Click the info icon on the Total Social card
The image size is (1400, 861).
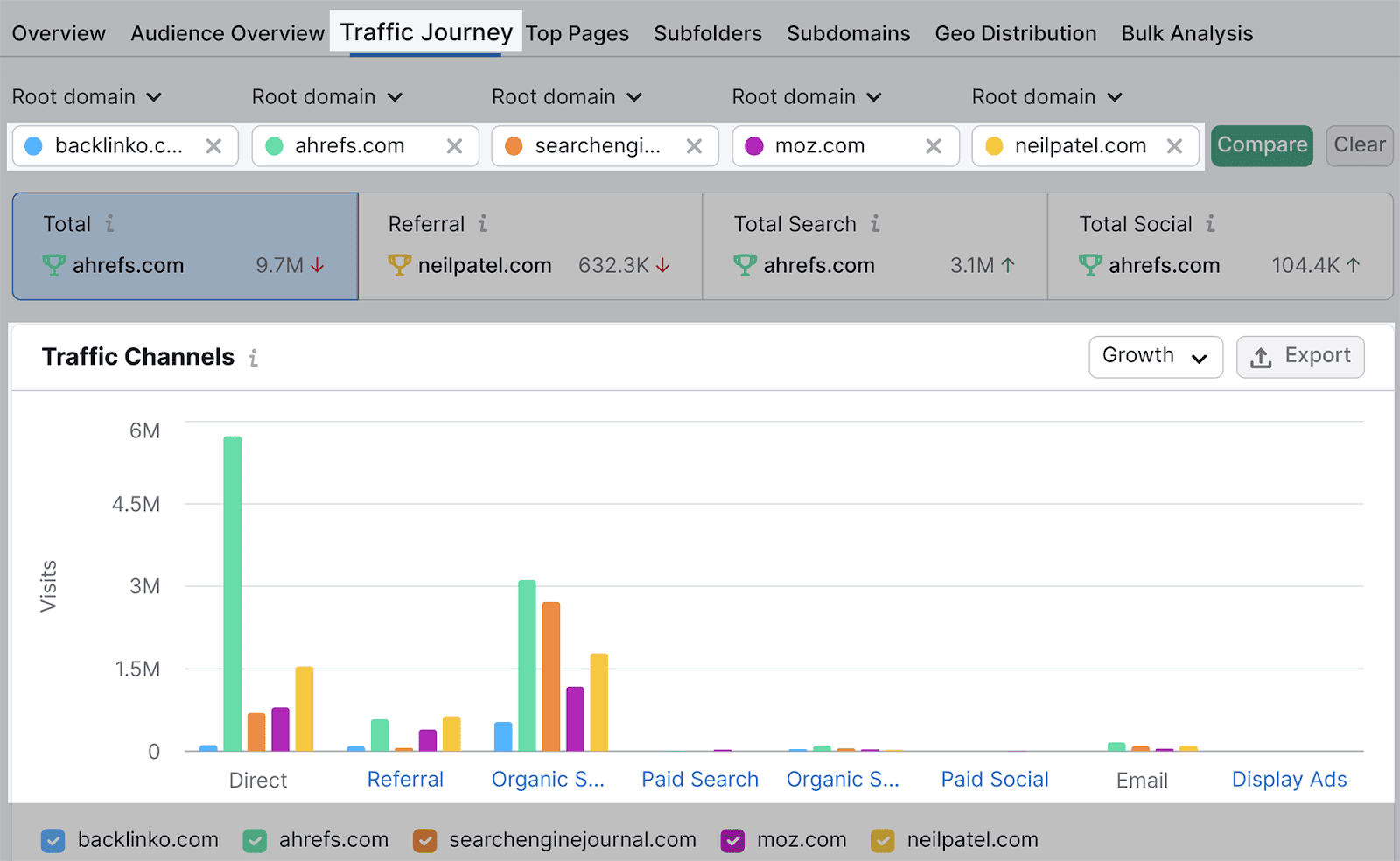tap(1213, 224)
